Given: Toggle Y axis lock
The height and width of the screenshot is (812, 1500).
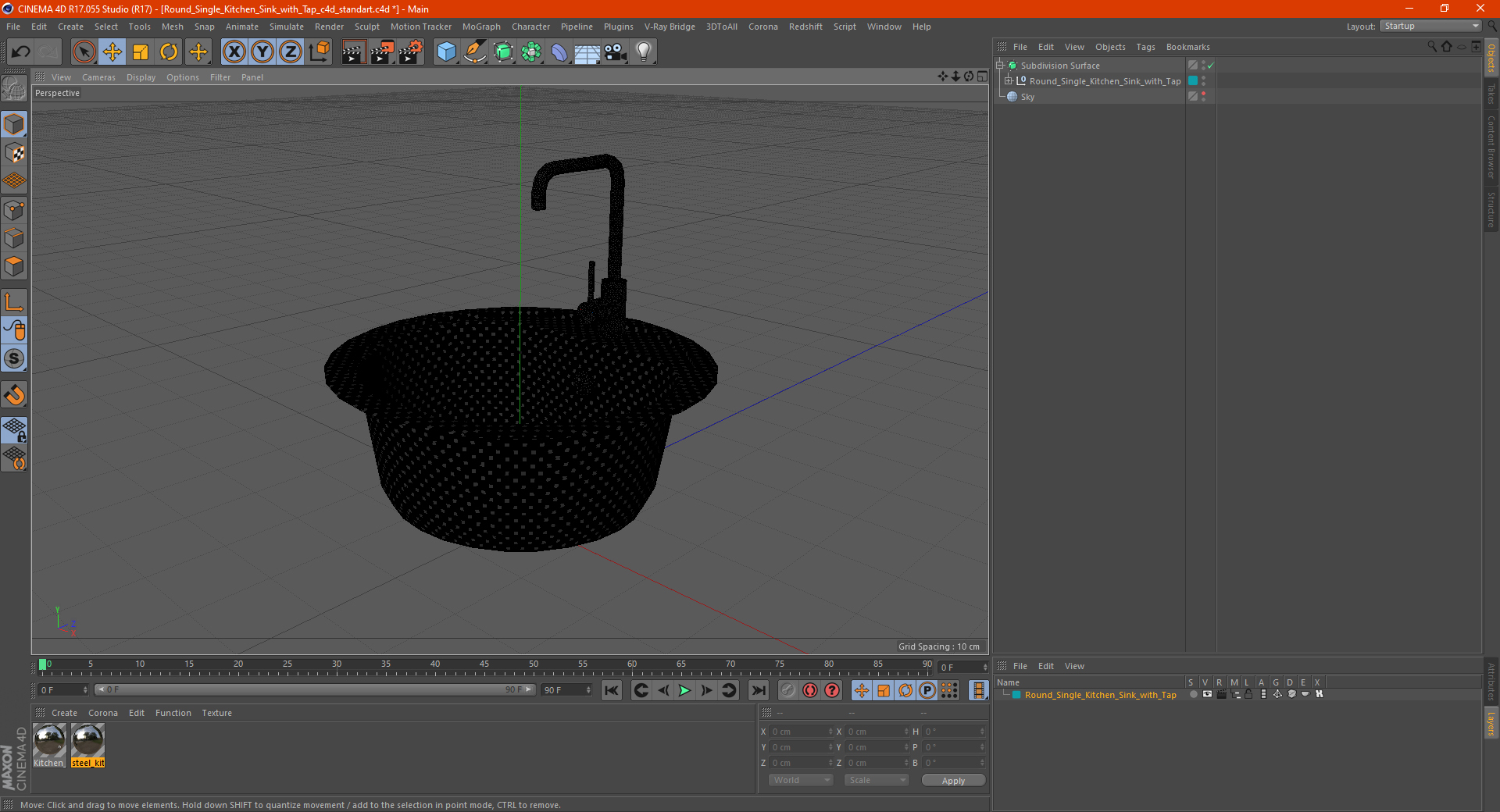Looking at the screenshot, I should point(262,52).
